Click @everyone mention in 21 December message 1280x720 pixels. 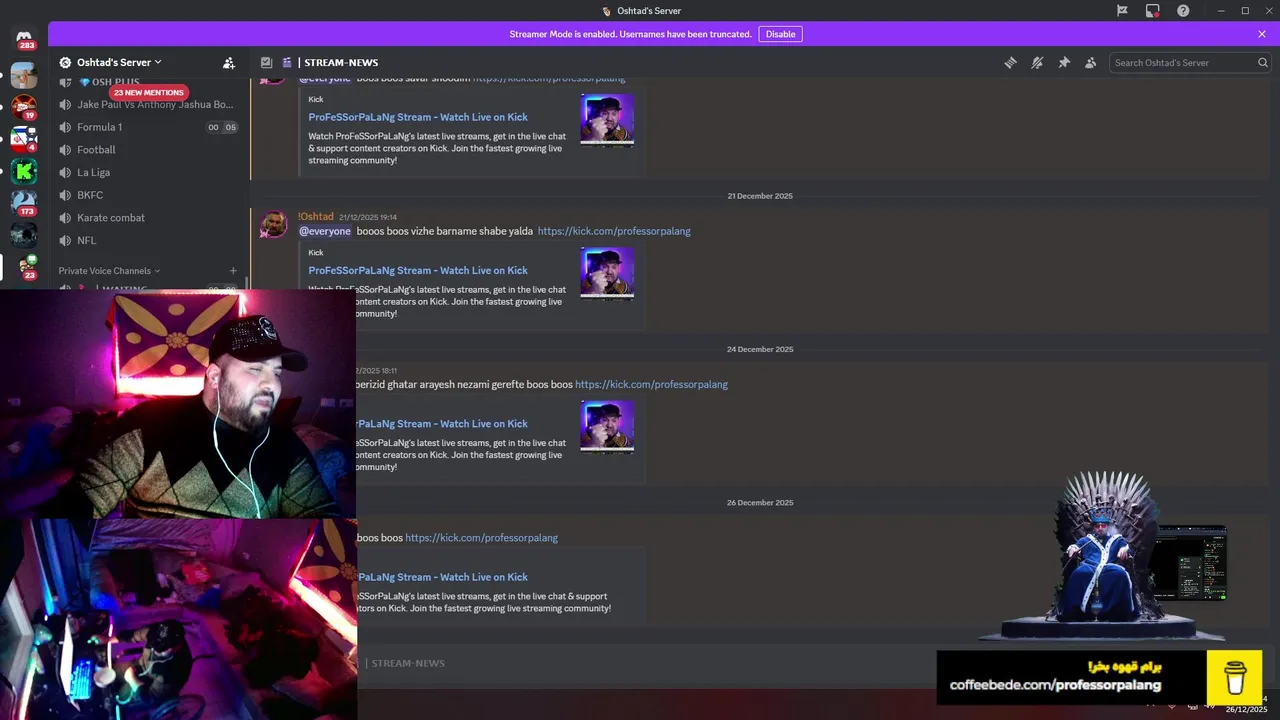pos(325,231)
